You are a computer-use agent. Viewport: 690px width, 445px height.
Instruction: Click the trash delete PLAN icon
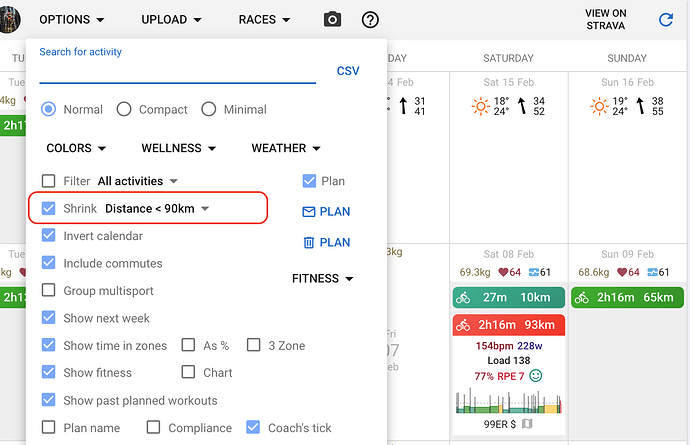[309, 243]
